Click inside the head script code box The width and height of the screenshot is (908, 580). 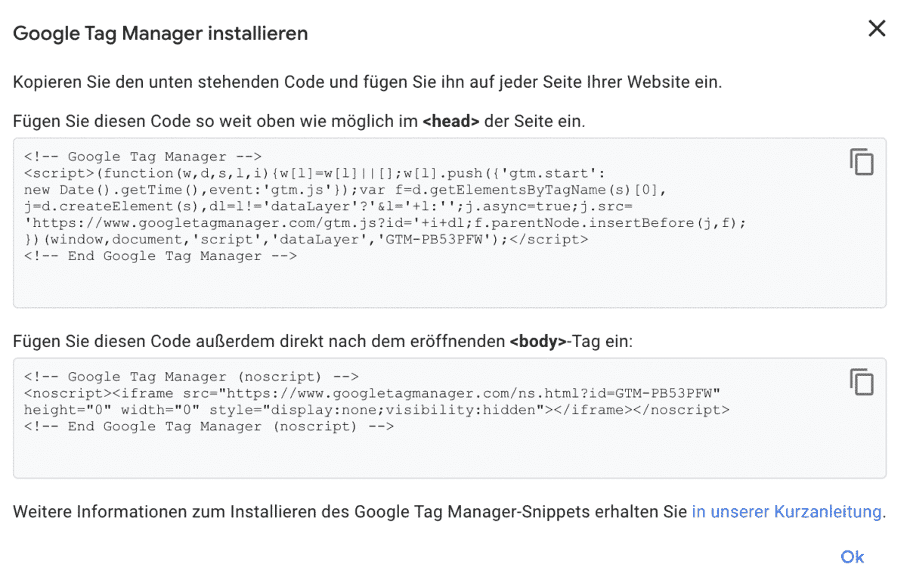[x=449, y=223]
